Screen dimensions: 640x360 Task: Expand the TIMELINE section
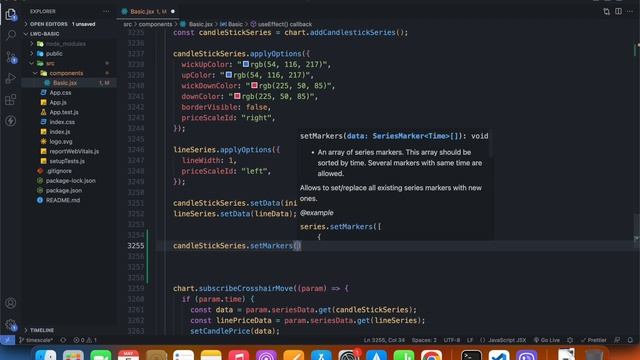point(41,330)
